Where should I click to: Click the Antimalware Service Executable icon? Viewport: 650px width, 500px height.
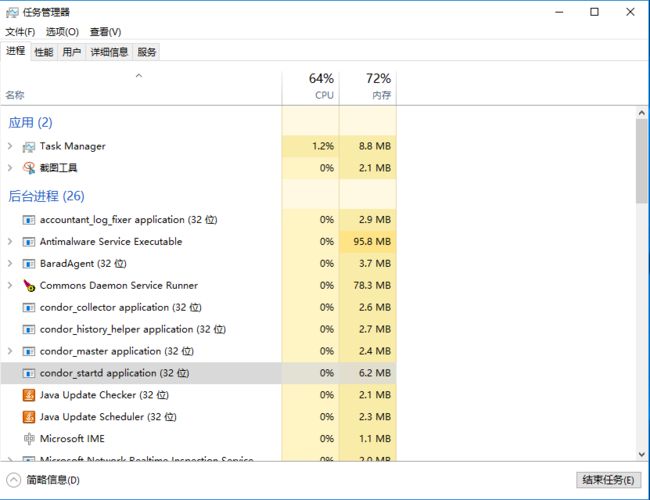(x=28, y=242)
